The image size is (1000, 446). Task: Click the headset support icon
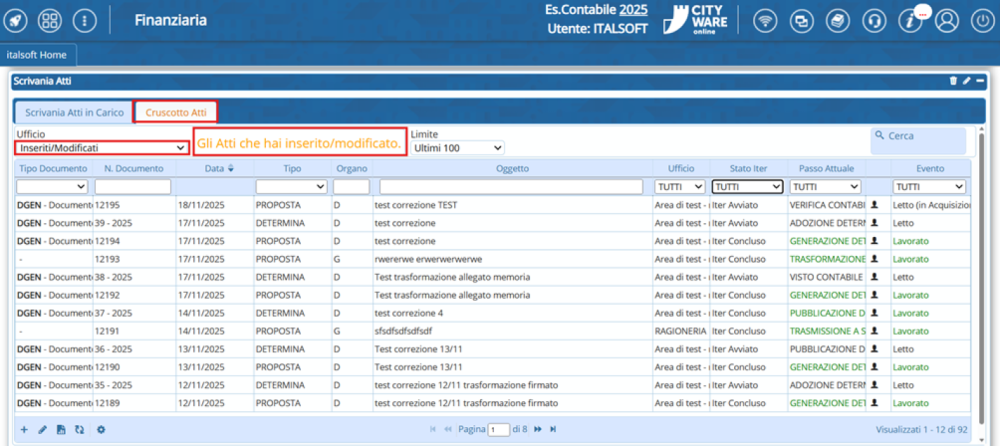point(873,20)
